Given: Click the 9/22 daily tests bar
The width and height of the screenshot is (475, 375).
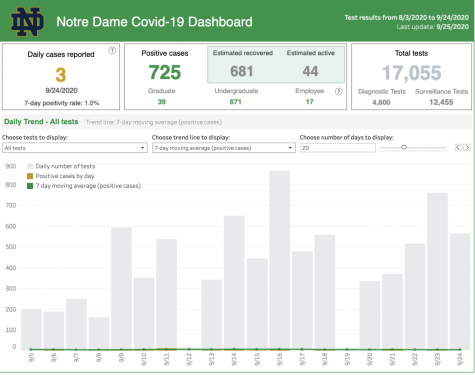Looking at the screenshot, I should (x=415, y=297).
